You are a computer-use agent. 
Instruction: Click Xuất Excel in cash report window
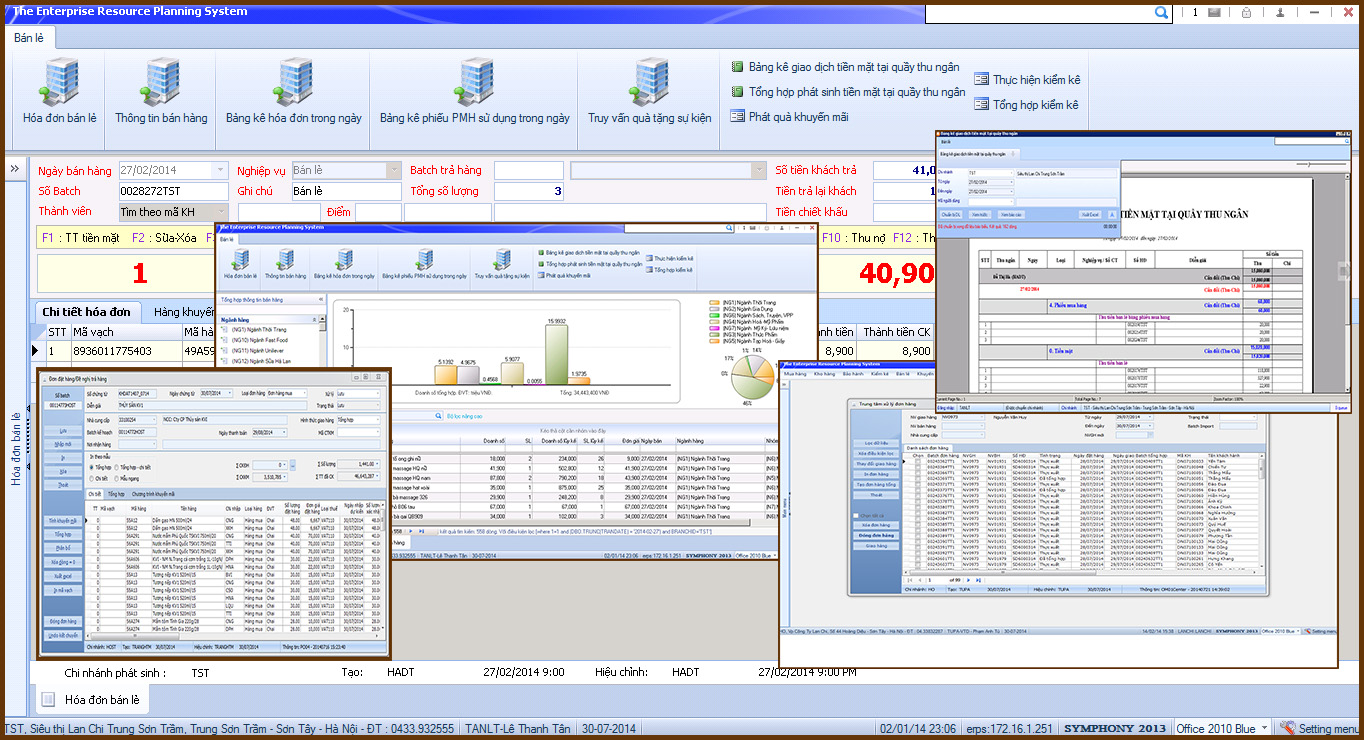(x=1090, y=214)
